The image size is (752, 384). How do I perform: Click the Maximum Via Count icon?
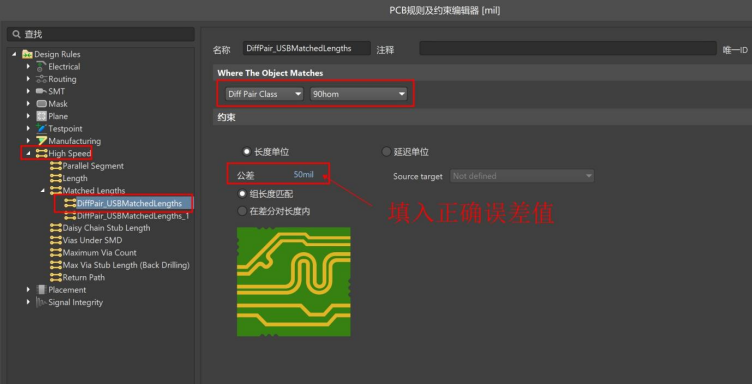tap(56, 253)
